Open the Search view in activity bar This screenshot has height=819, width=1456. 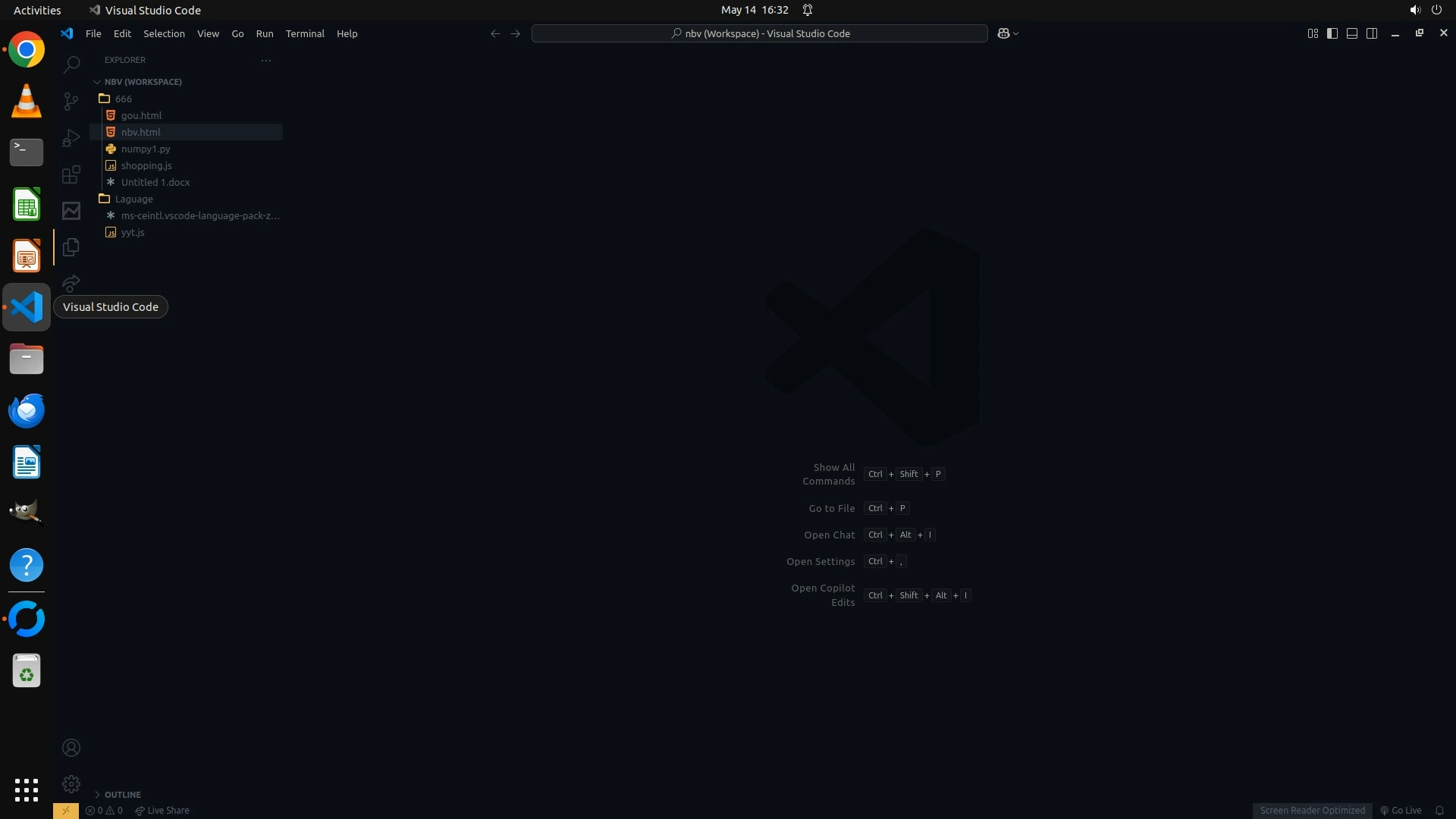click(x=71, y=64)
